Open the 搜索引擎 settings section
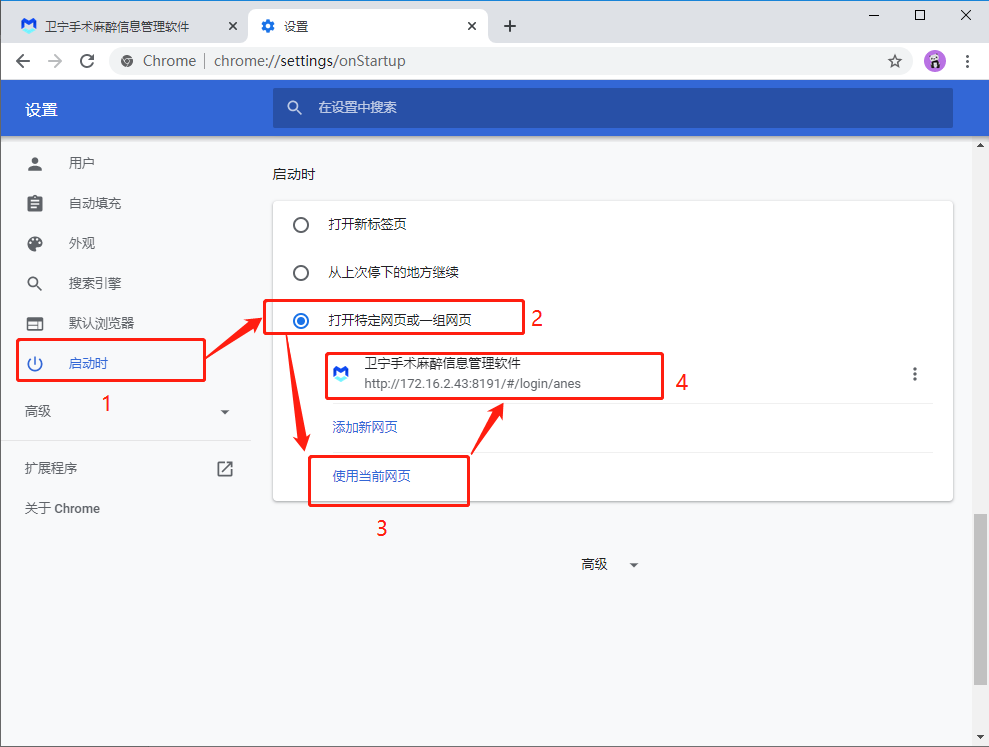Image resolution: width=989 pixels, height=747 pixels. click(x=95, y=284)
